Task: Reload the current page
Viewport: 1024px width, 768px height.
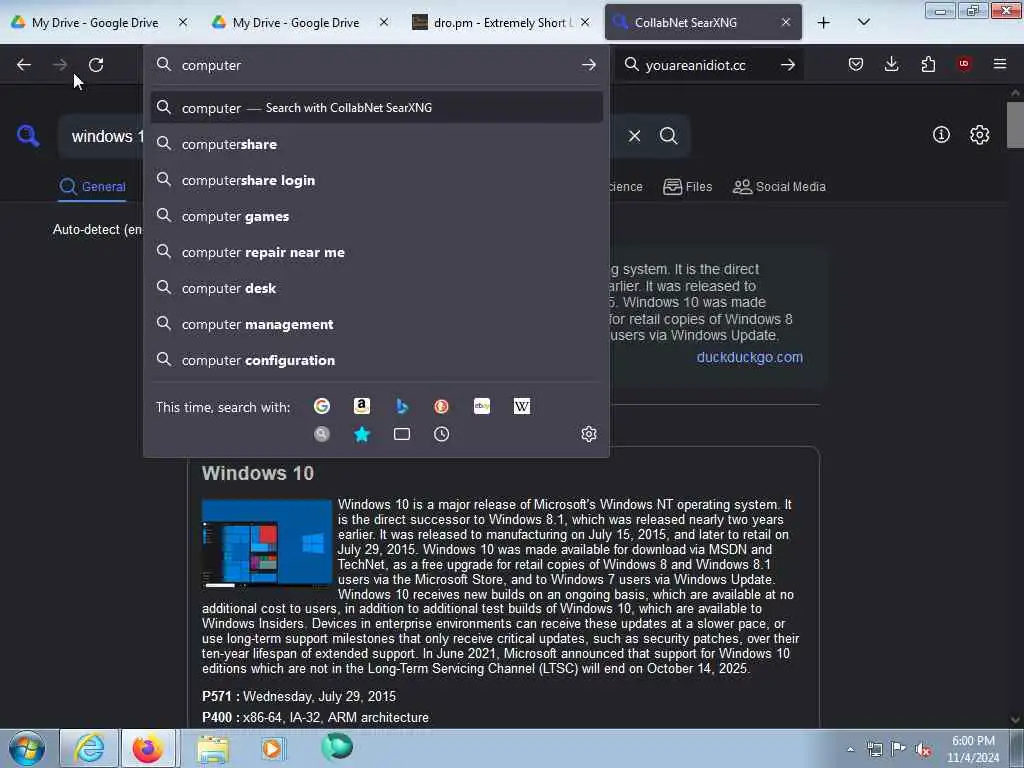Action: click(x=96, y=65)
